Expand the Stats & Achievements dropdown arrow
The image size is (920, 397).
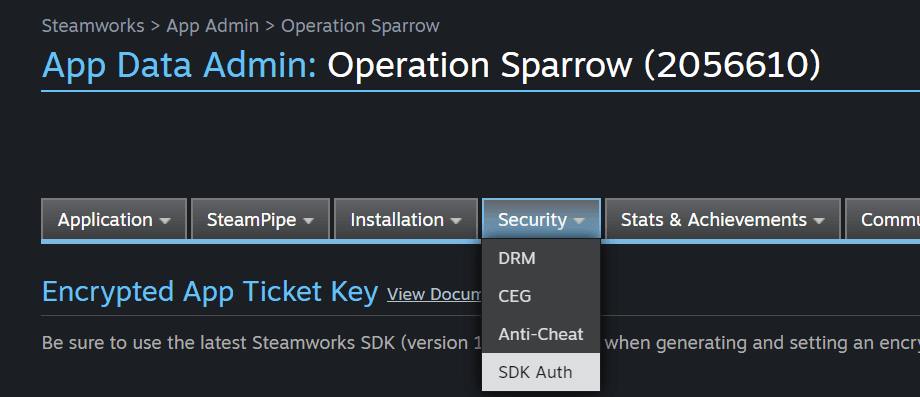pyautogui.click(x=819, y=221)
